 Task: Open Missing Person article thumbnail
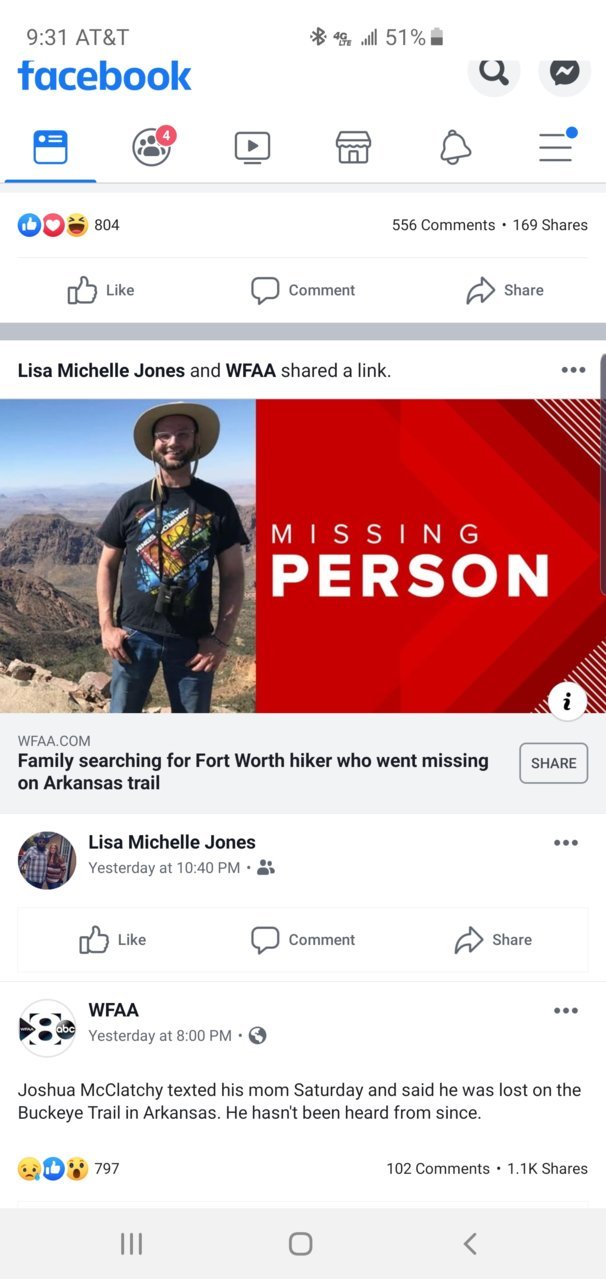tap(303, 556)
